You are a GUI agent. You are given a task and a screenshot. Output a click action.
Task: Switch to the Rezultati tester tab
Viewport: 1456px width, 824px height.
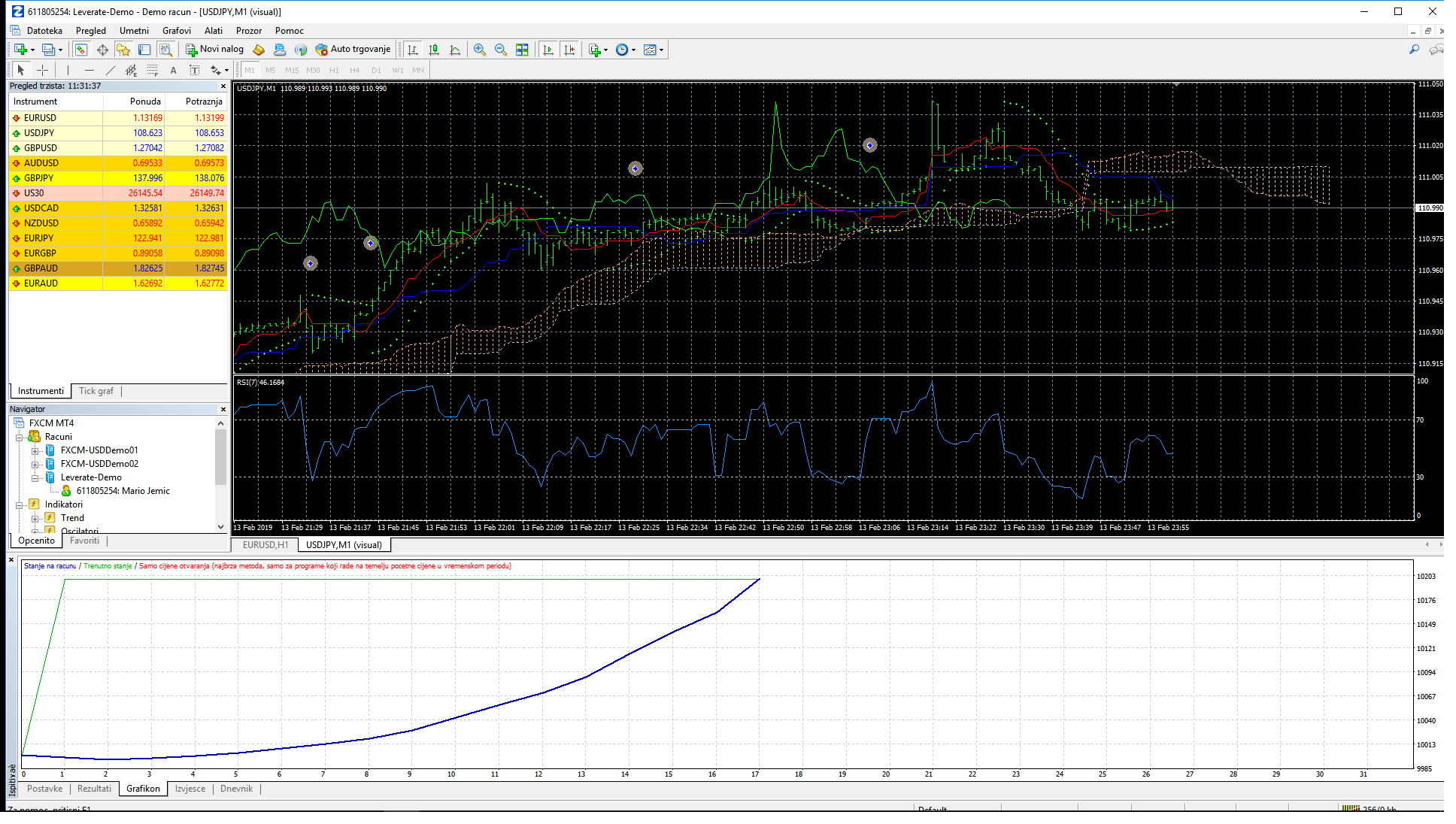coord(94,789)
